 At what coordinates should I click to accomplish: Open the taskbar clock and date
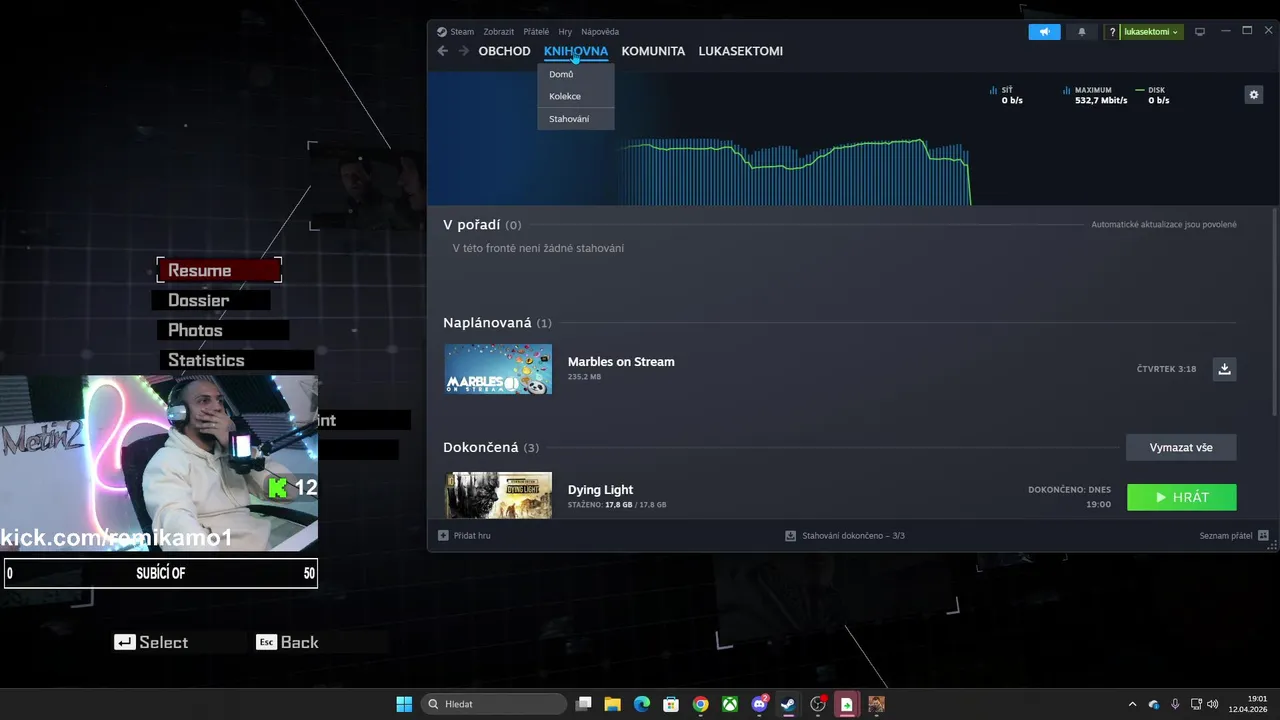[1250, 704]
